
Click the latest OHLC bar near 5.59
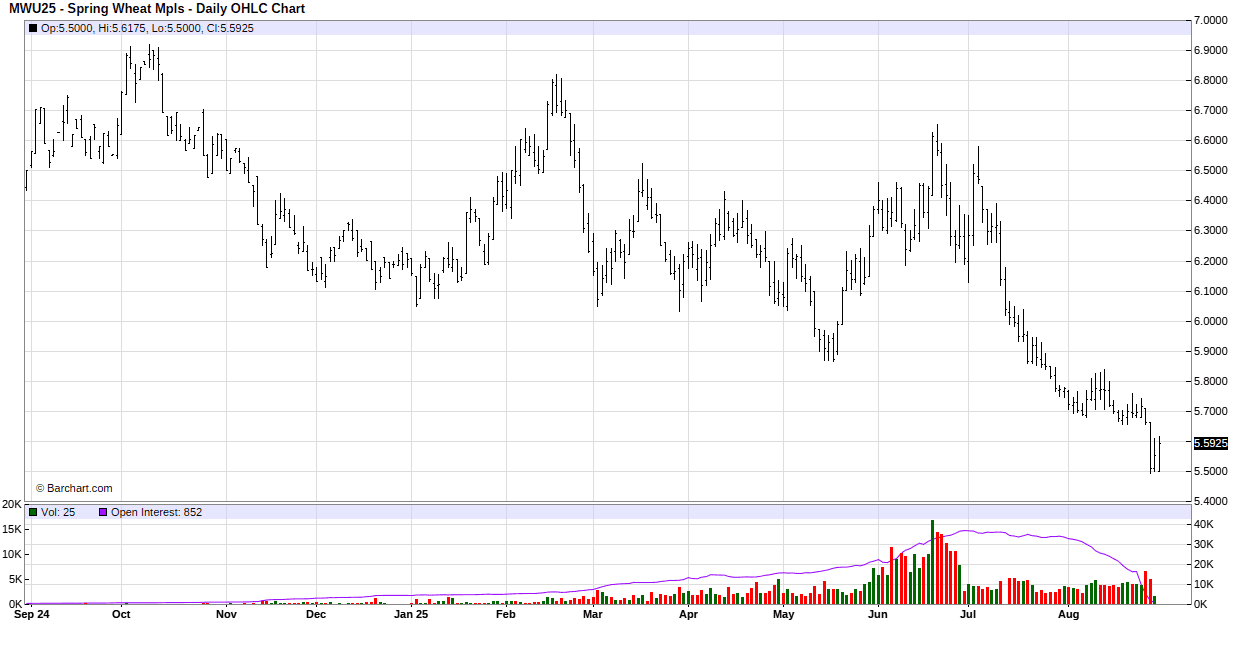coord(1158,454)
